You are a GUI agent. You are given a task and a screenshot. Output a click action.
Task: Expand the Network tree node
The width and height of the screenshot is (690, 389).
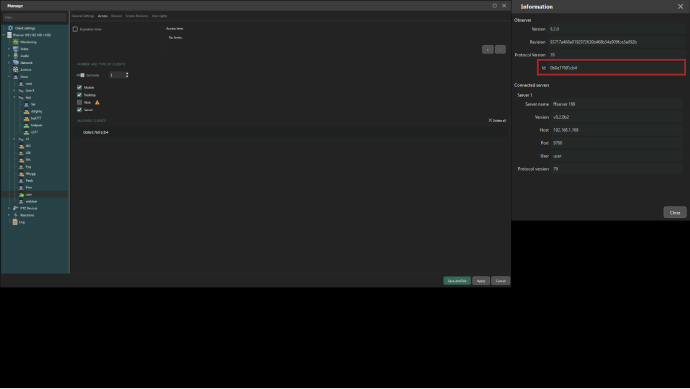(9, 63)
